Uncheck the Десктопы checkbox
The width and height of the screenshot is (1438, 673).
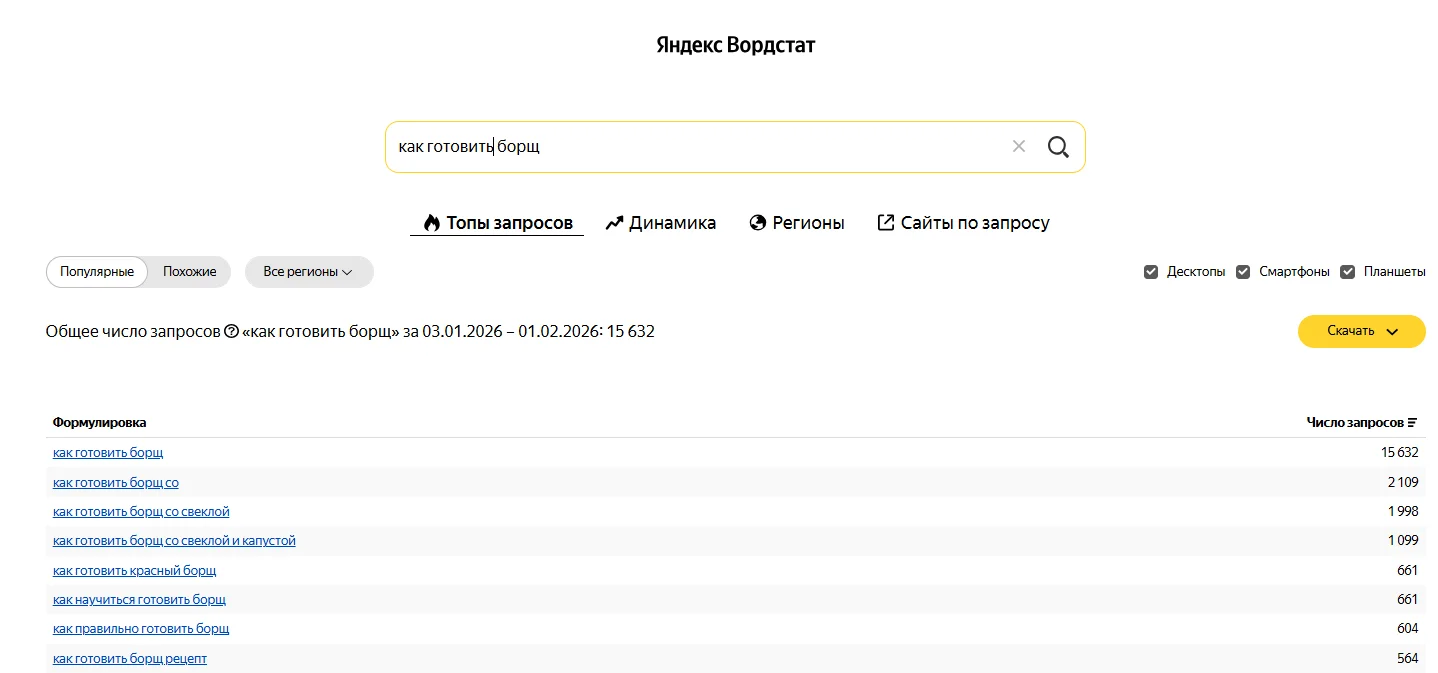[1151, 272]
